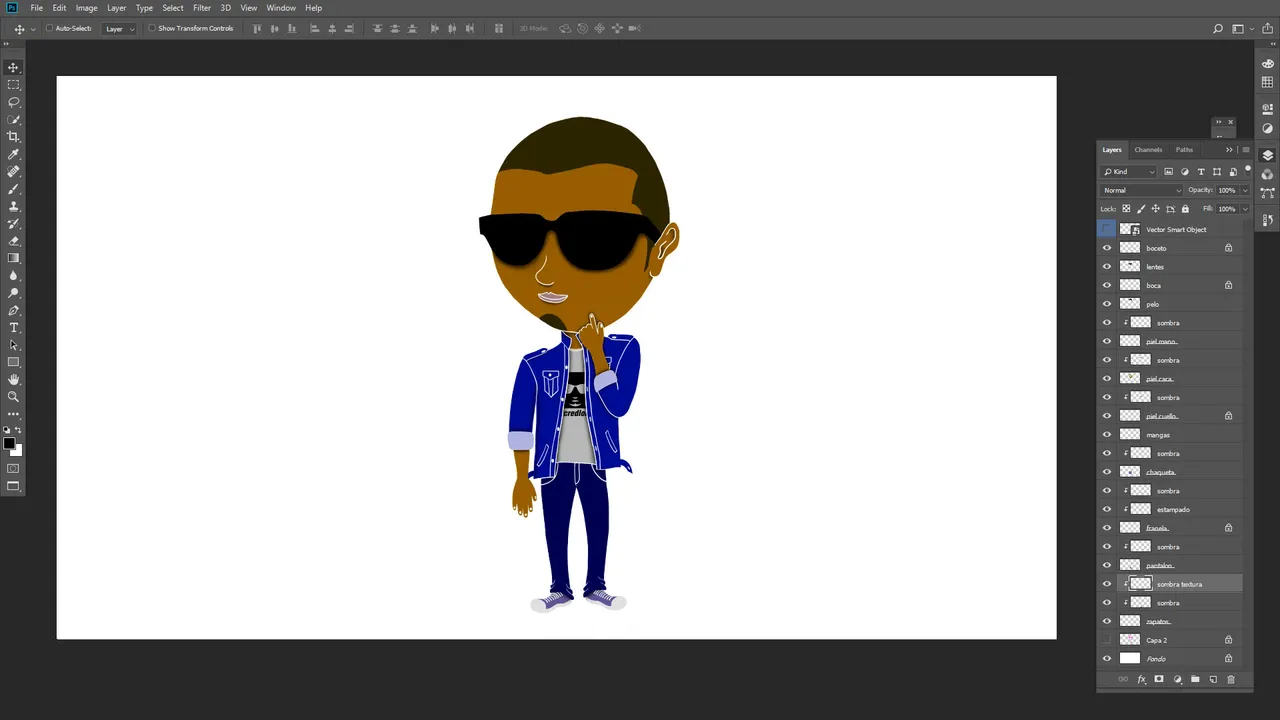Open the Opacity dropdown arrow
The width and height of the screenshot is (1280, 720).
(1245, 190)
